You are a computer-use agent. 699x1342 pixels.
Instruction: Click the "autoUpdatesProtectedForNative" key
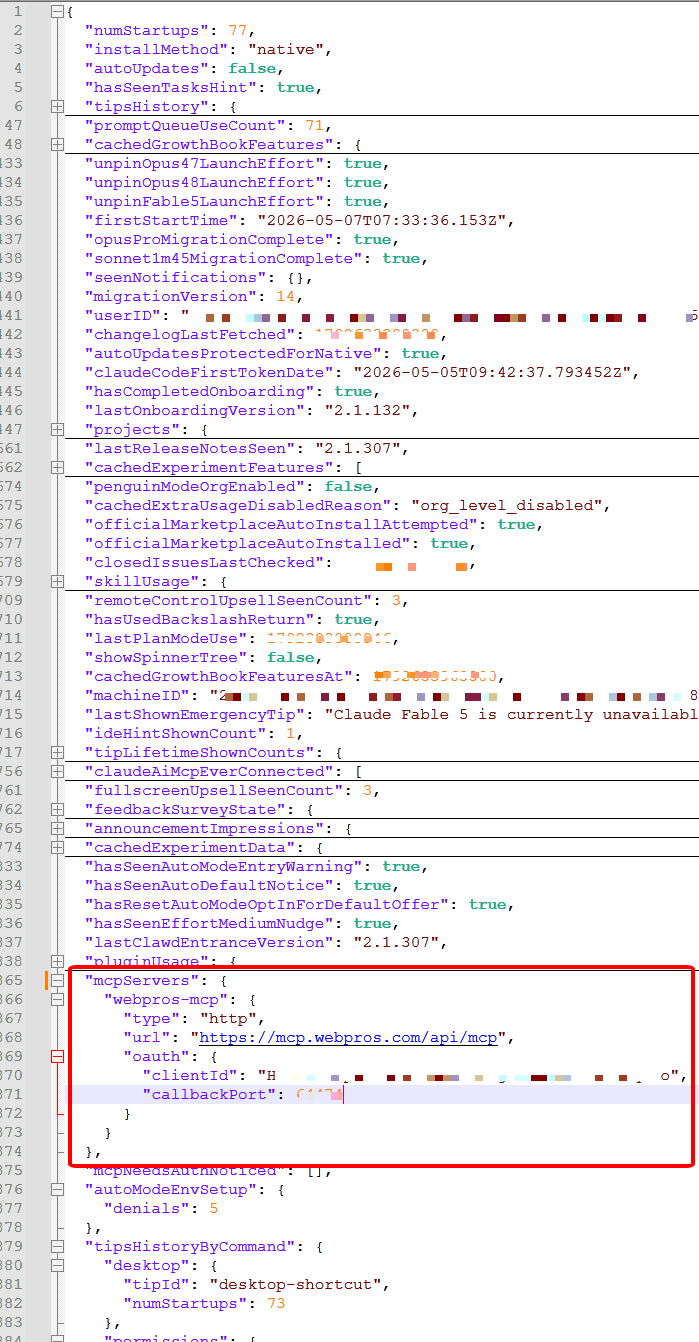(232, 353)
